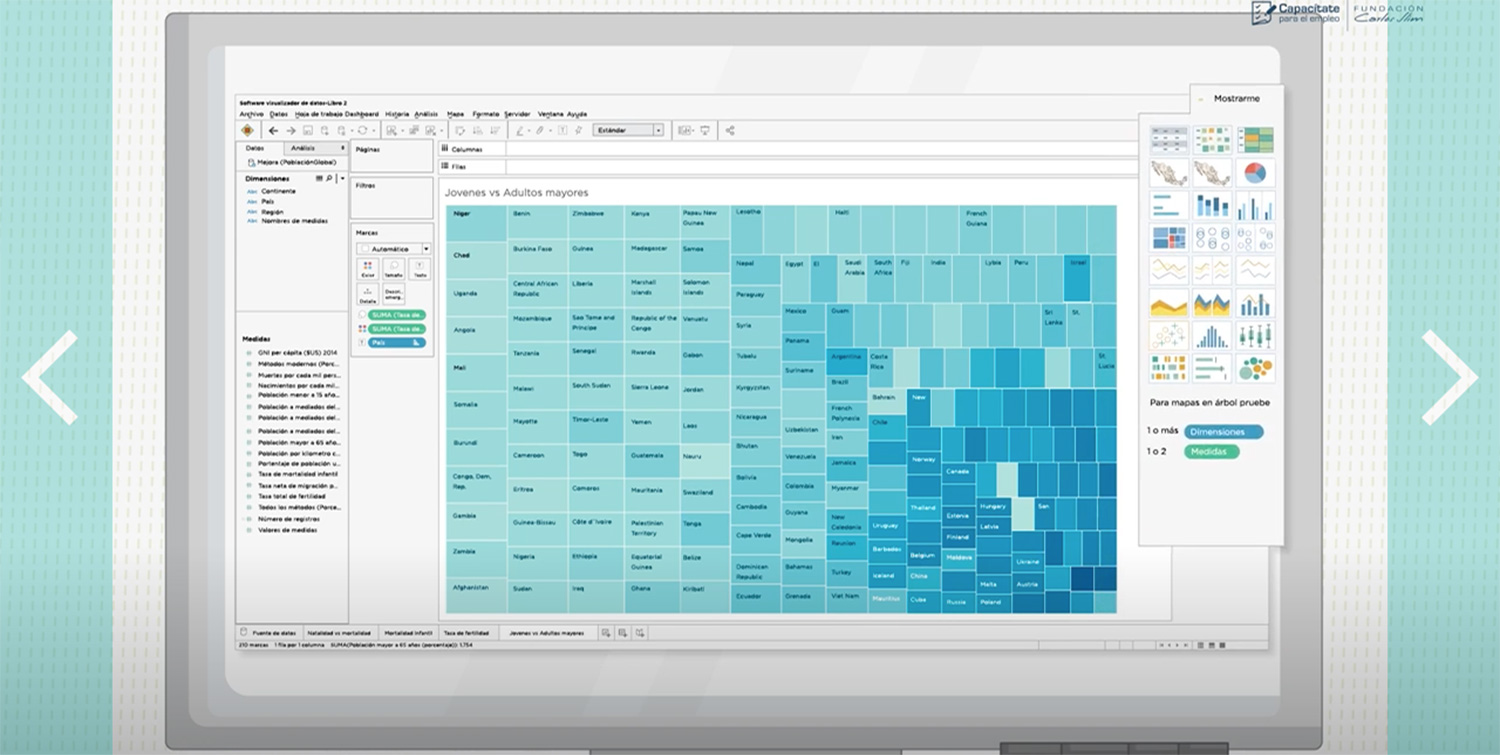The width and height of the screenshot is (1500, 755).
Task: Click the Texto button in the Marcas card
Action: [420, 269]
